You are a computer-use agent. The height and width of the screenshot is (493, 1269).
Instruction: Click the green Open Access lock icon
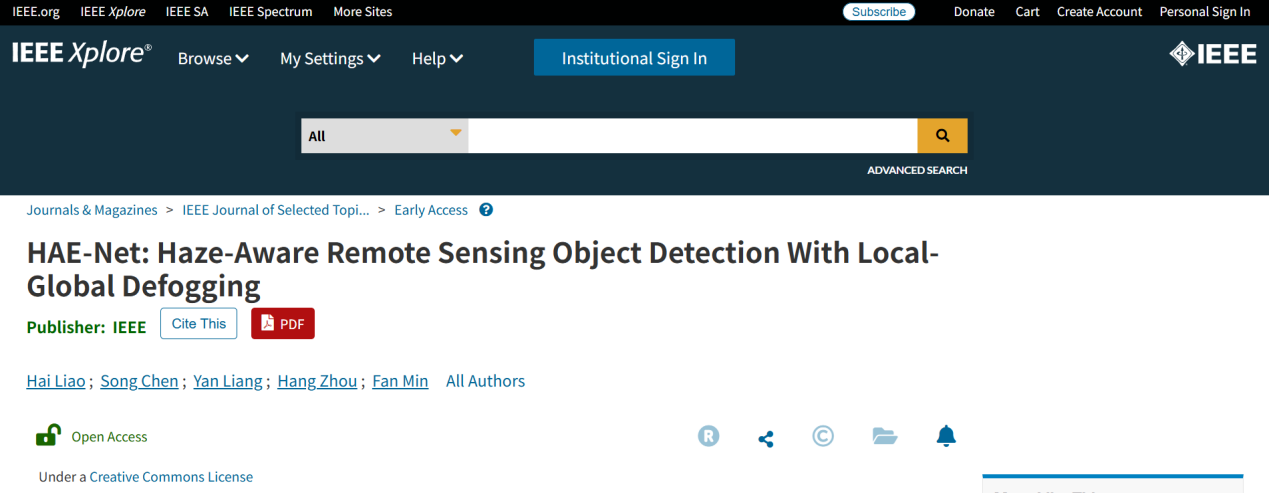pos(47,435)
